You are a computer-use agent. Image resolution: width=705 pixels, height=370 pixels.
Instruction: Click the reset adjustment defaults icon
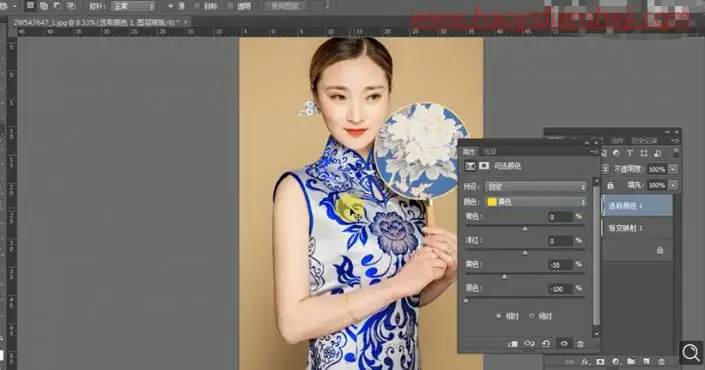point(546,344)
